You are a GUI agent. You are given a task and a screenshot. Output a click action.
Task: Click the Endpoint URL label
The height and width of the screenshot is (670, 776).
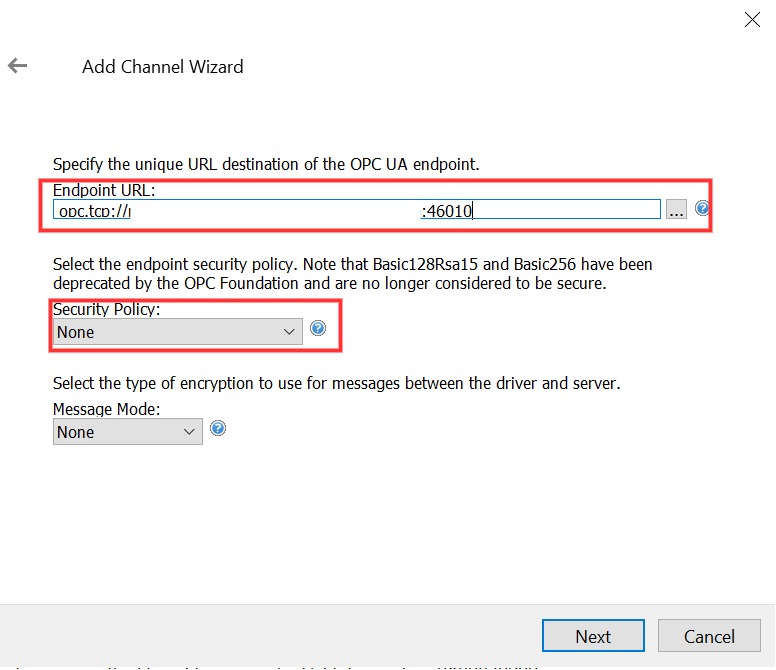click(x=104, y=190)
